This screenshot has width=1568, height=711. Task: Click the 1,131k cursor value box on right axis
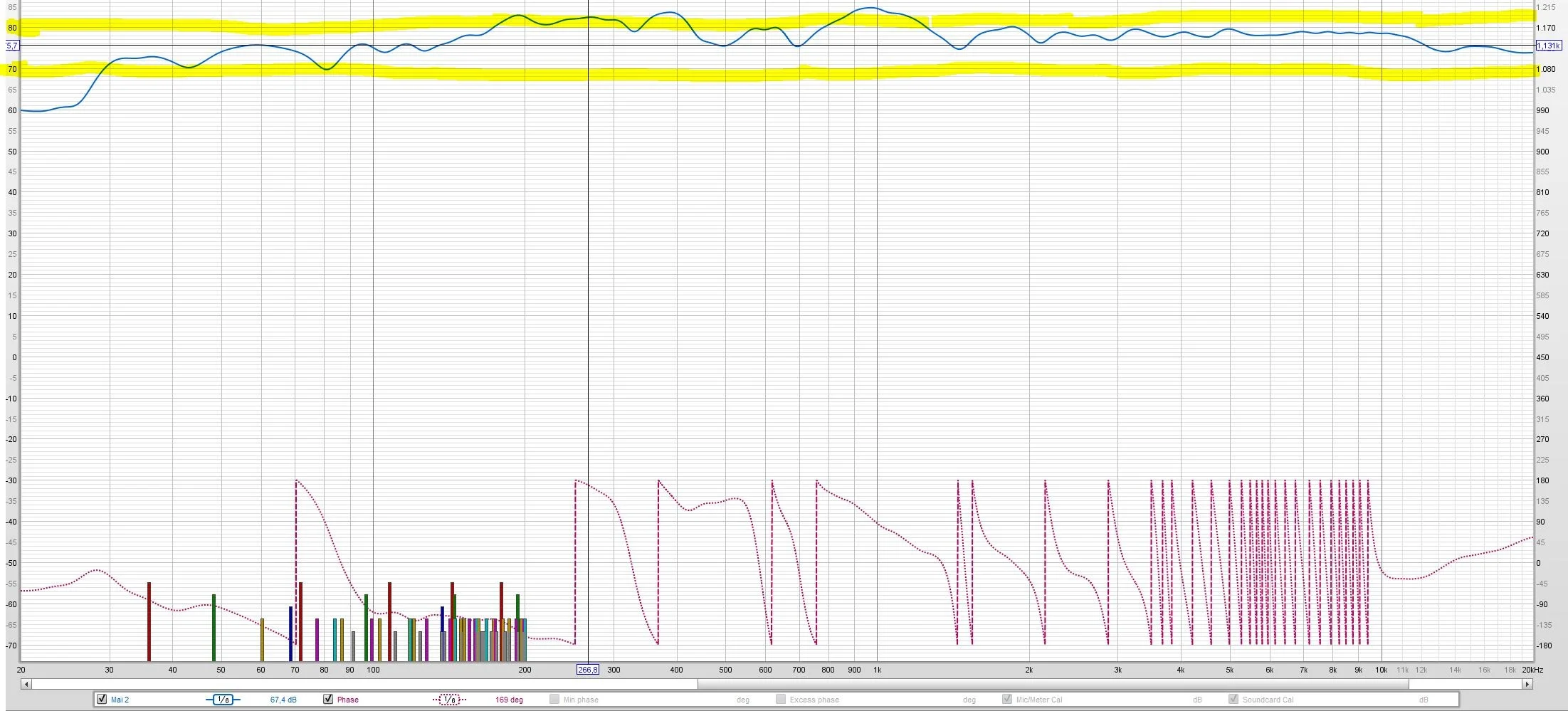(1548, 46)
